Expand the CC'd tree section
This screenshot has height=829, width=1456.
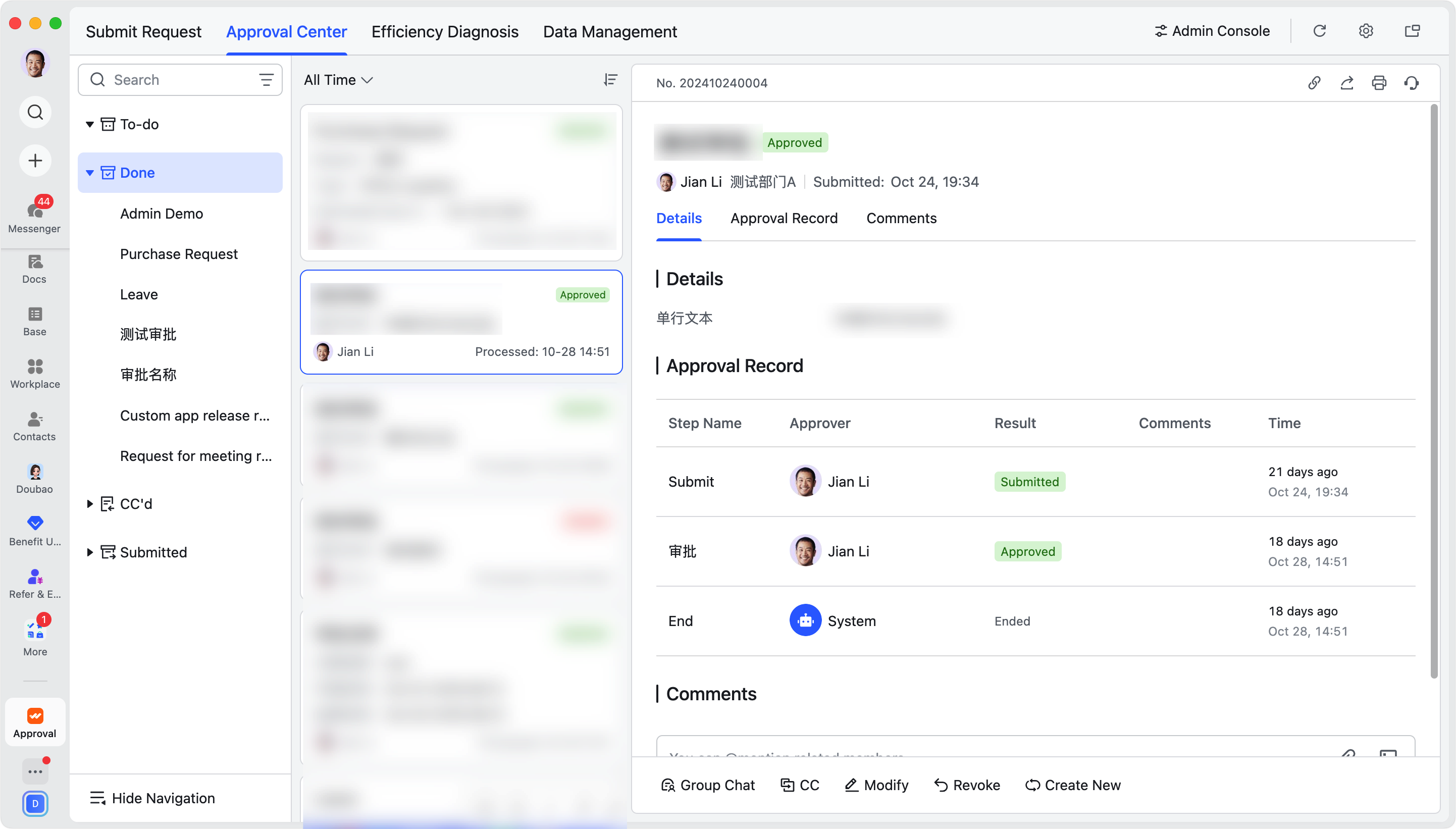pos(90,504)
